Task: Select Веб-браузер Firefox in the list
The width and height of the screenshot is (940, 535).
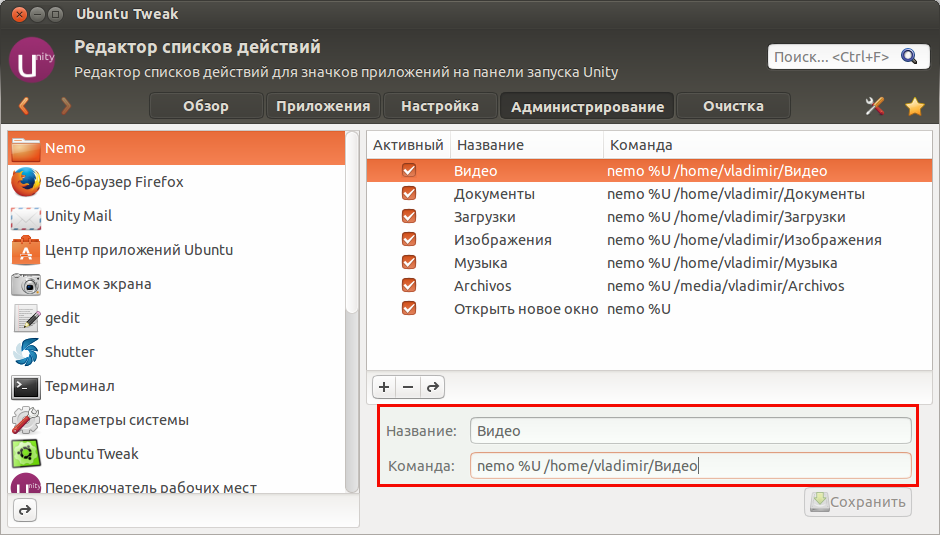Action: [177, 182]
